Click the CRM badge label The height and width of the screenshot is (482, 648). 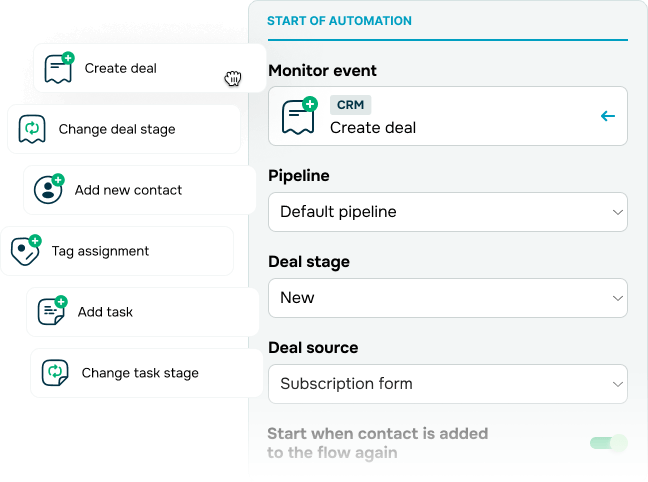pyautogui.click(x=350, y=105)
